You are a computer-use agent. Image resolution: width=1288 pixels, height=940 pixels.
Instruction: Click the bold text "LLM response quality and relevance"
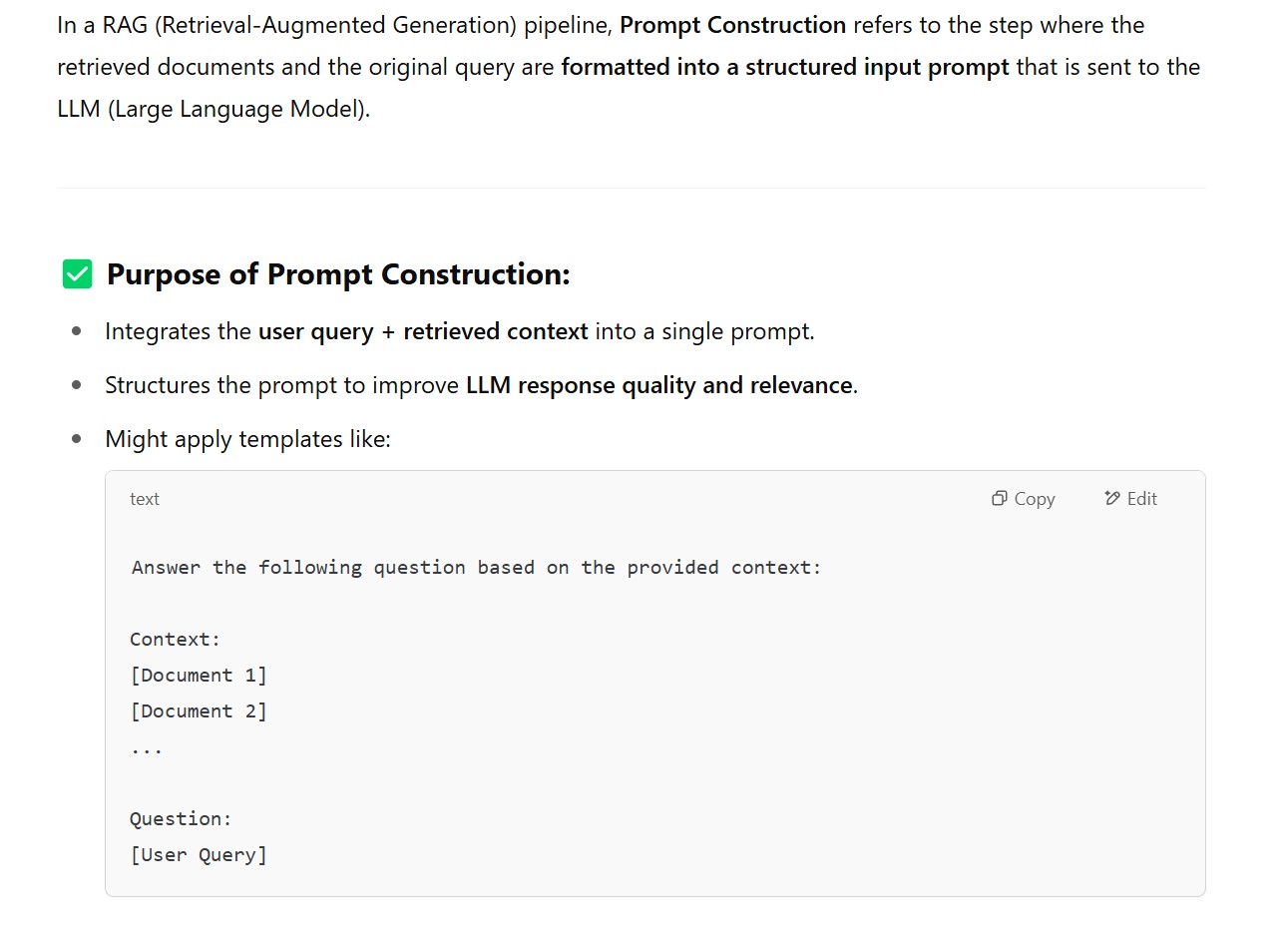658,385
